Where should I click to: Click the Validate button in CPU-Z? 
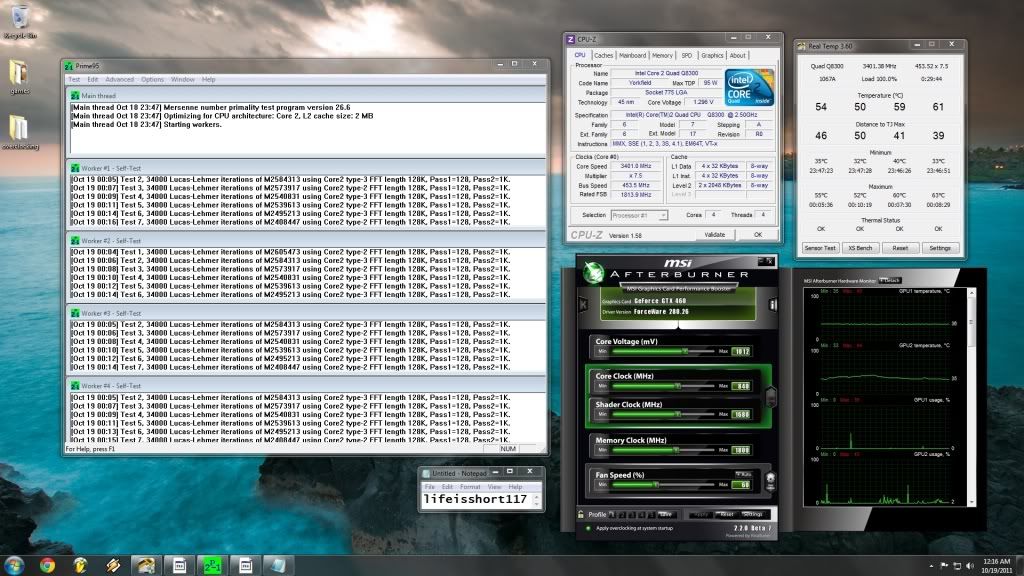[715, 234]
